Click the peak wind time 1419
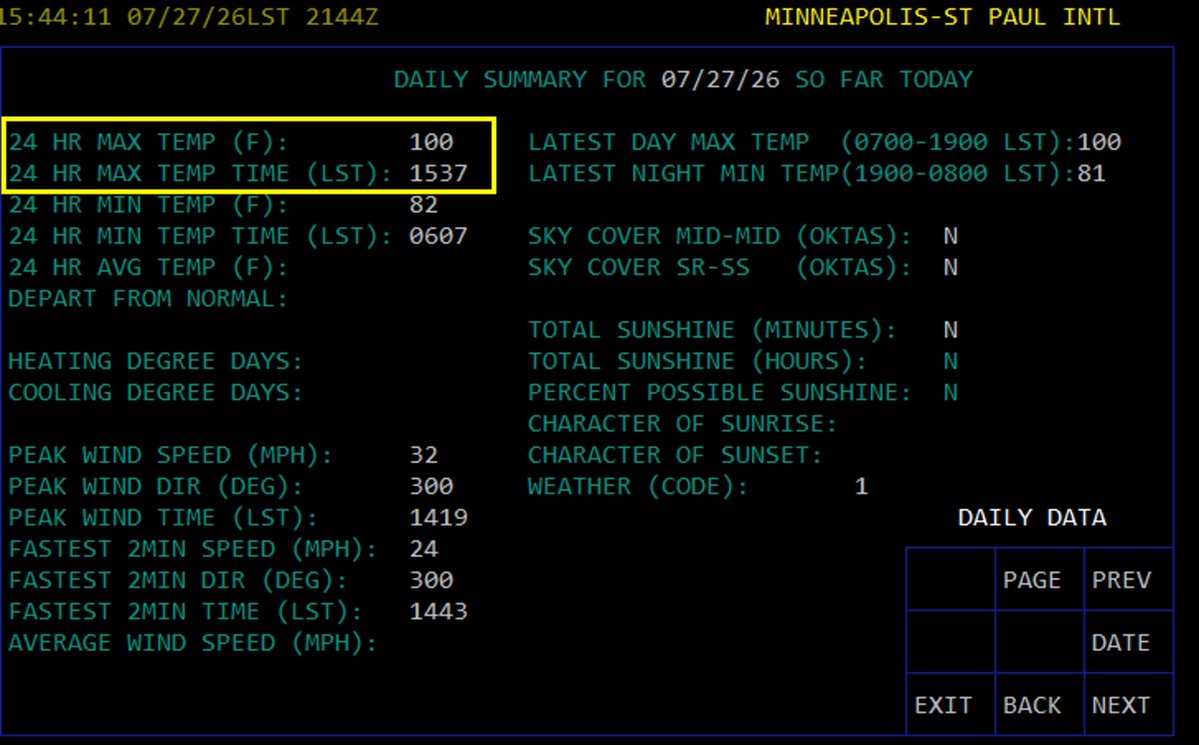Viewport: 1199px width, 745px height. pos(438,518)
